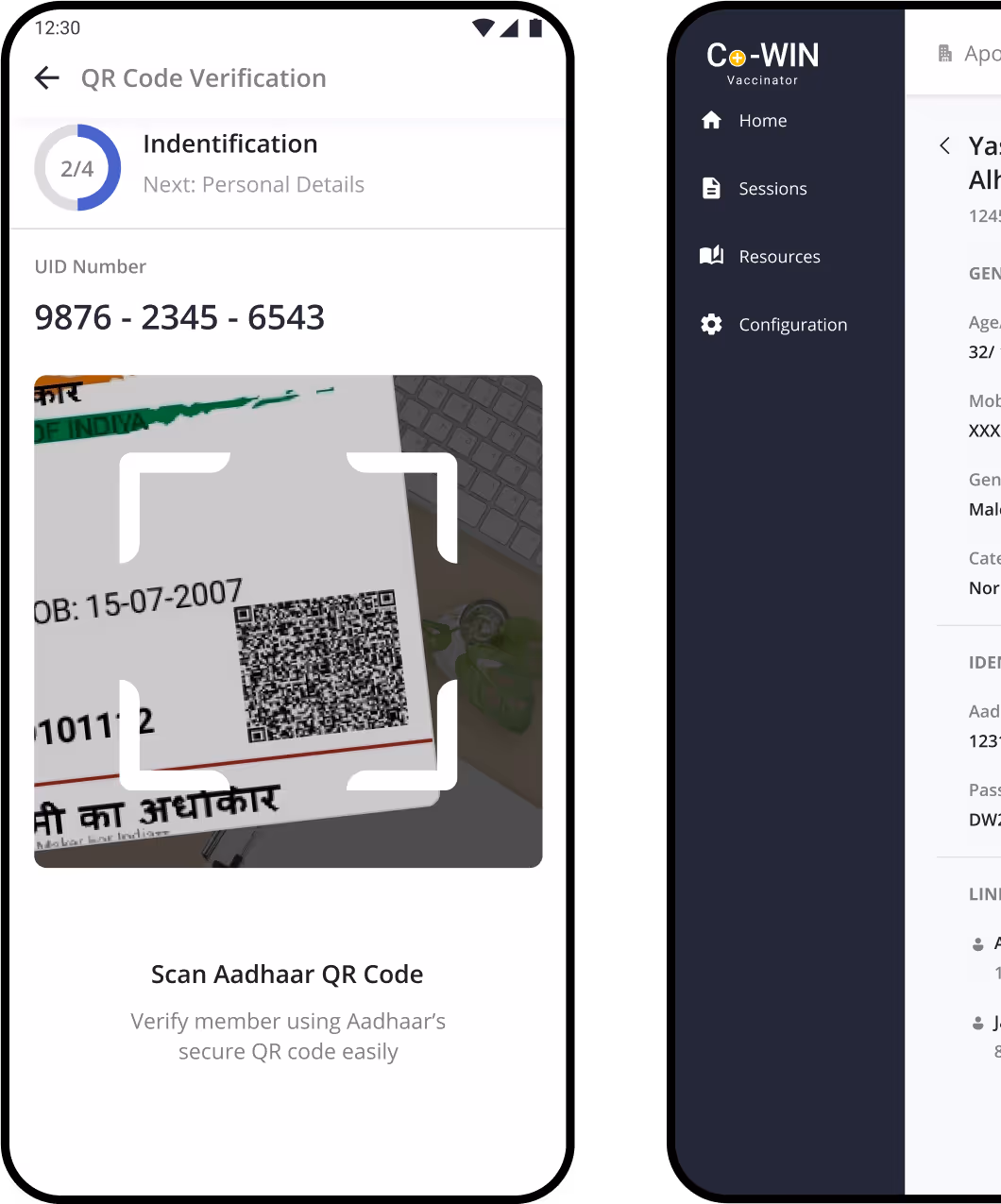Screen dimensions: 1001x1204
Task: Click Next: Personal Details text
Action: 253,184
